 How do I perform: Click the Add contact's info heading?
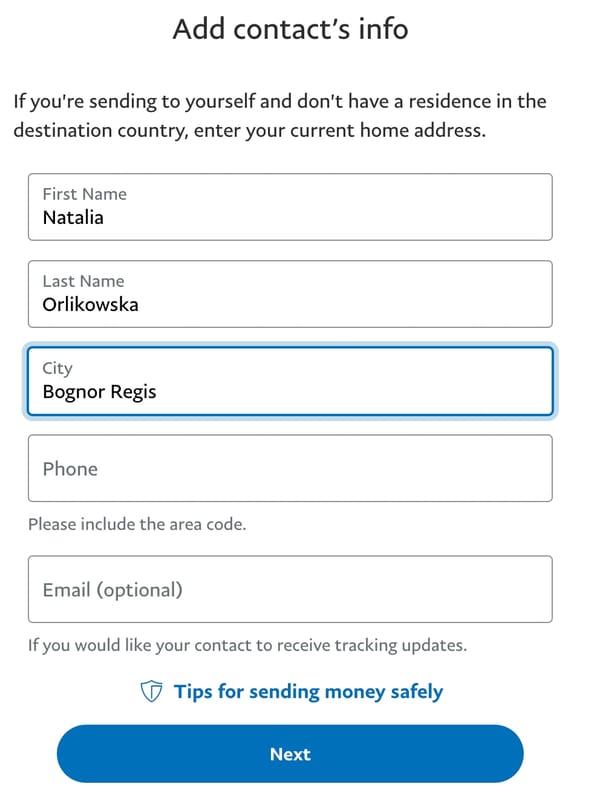(291, 29)
